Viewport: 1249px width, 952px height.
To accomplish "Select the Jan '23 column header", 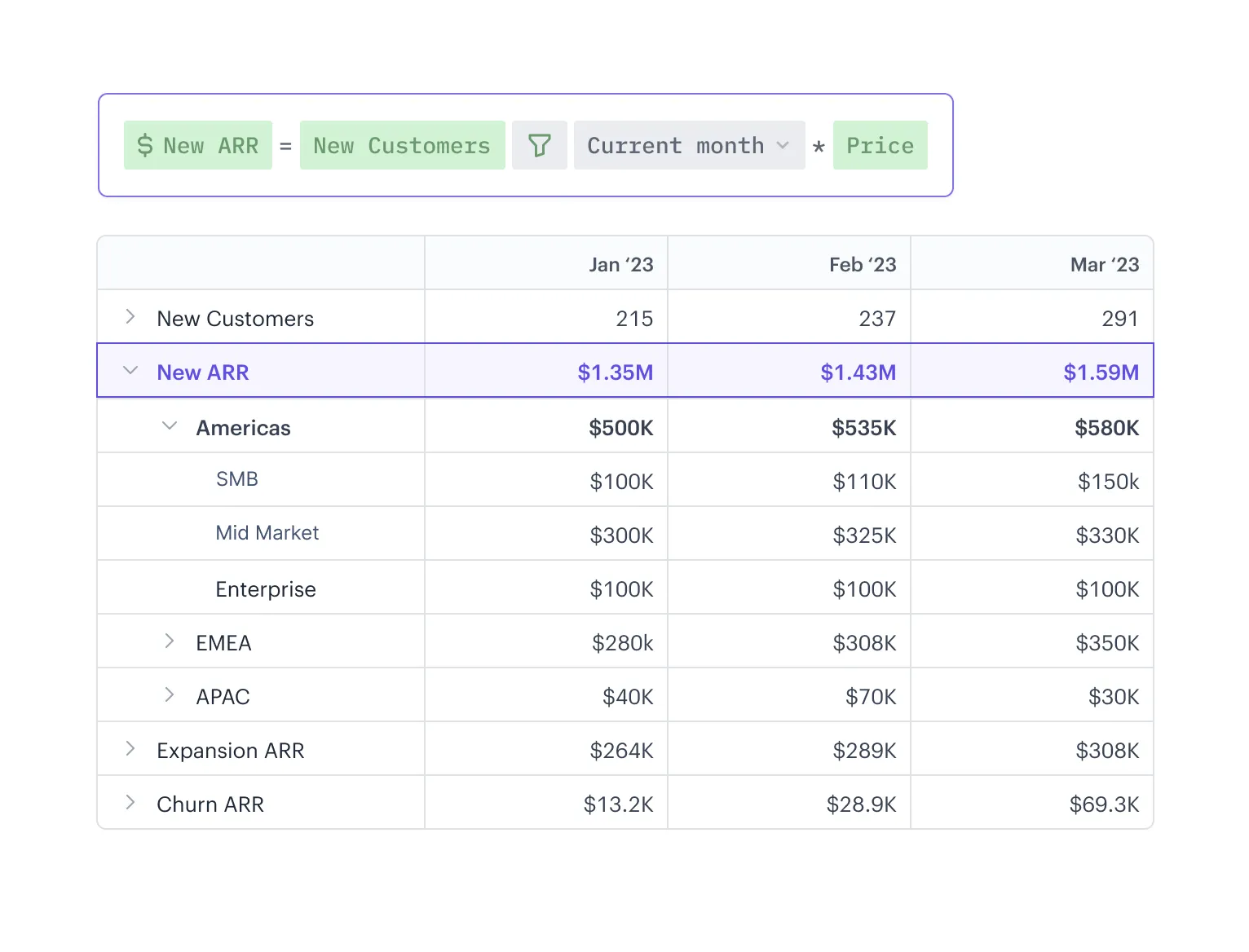I will 621,263.
